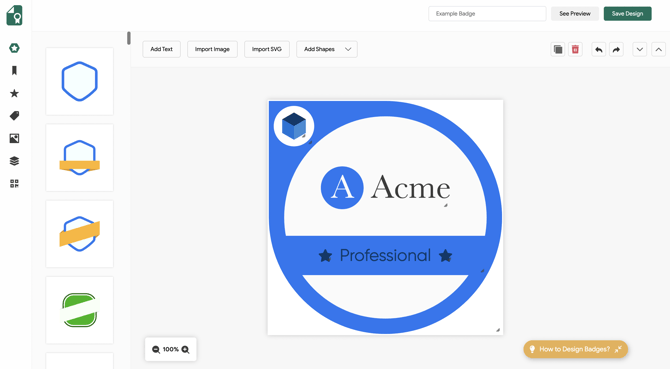Focus the Example Badge name field
This screenshot has height=369, width=670.
coord(487,14)
